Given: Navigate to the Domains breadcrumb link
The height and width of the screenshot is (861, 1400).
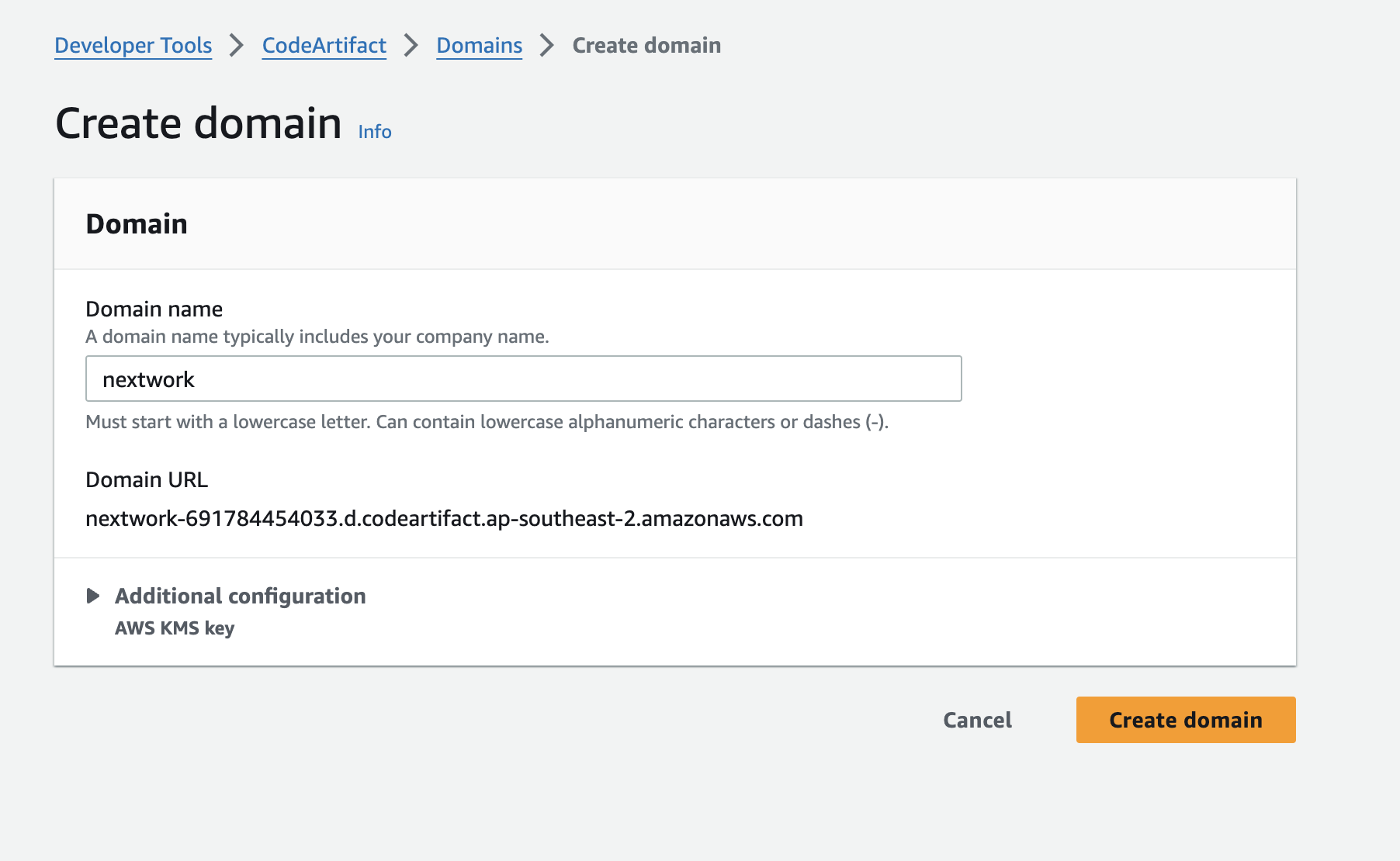Looking at the screenshot, I should (x=479, y=46).
